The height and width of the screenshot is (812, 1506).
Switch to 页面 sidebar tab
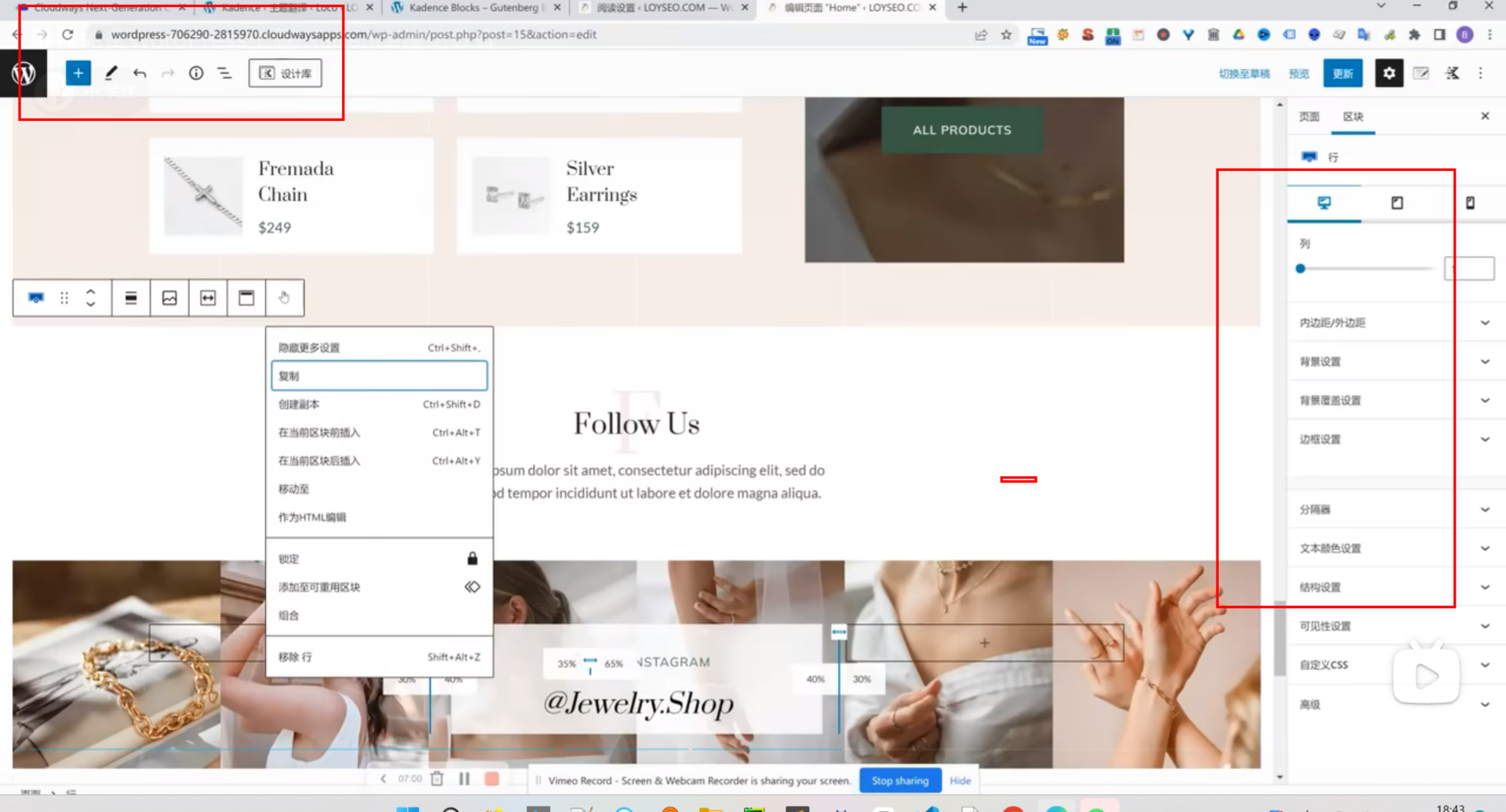[1309, 116]
